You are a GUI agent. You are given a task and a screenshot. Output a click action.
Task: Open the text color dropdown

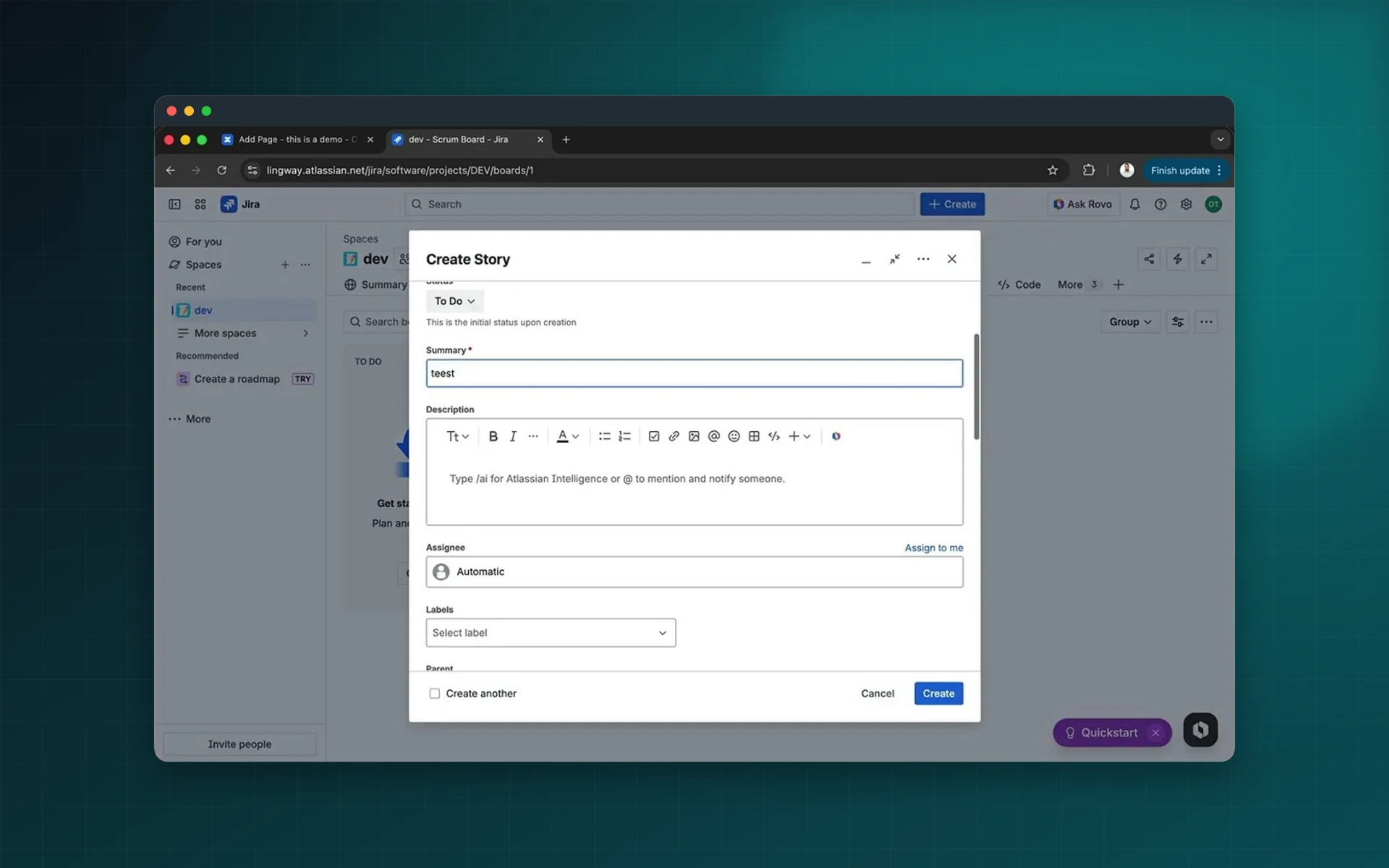click(568, 436)
